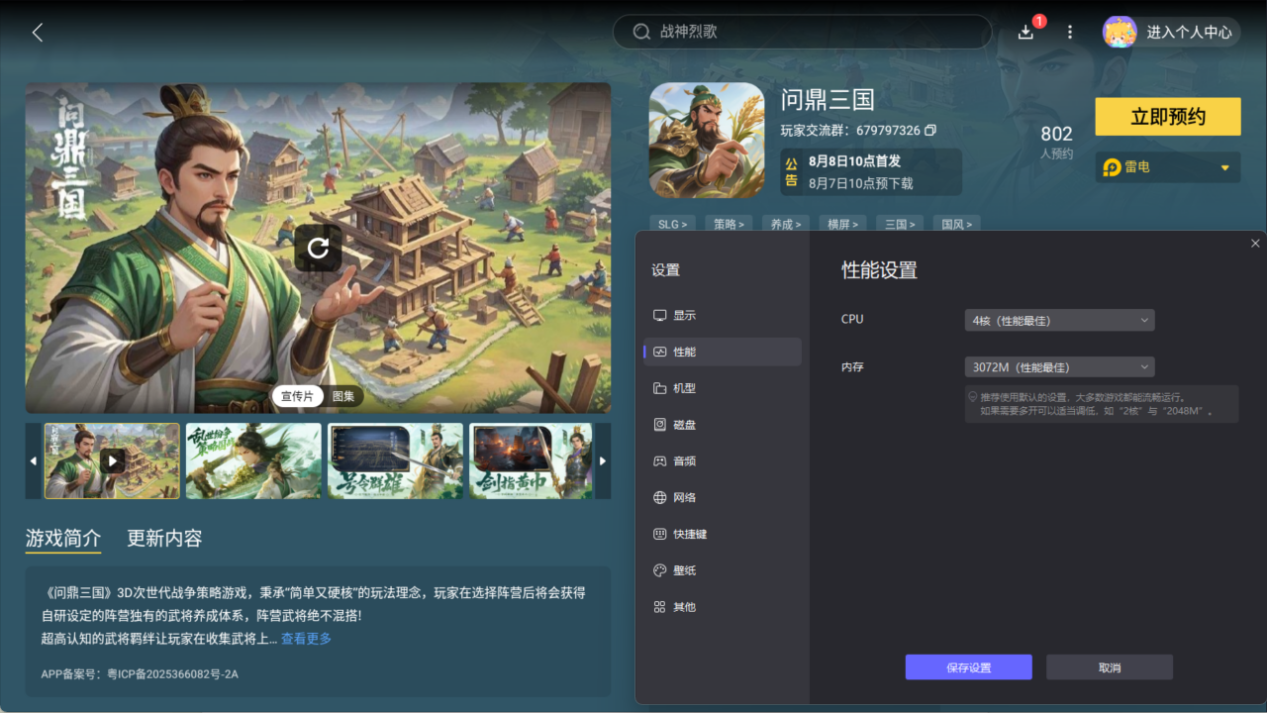Open the 机型 settings section
The image size is (1267, 713).
(x=723, y=388)
